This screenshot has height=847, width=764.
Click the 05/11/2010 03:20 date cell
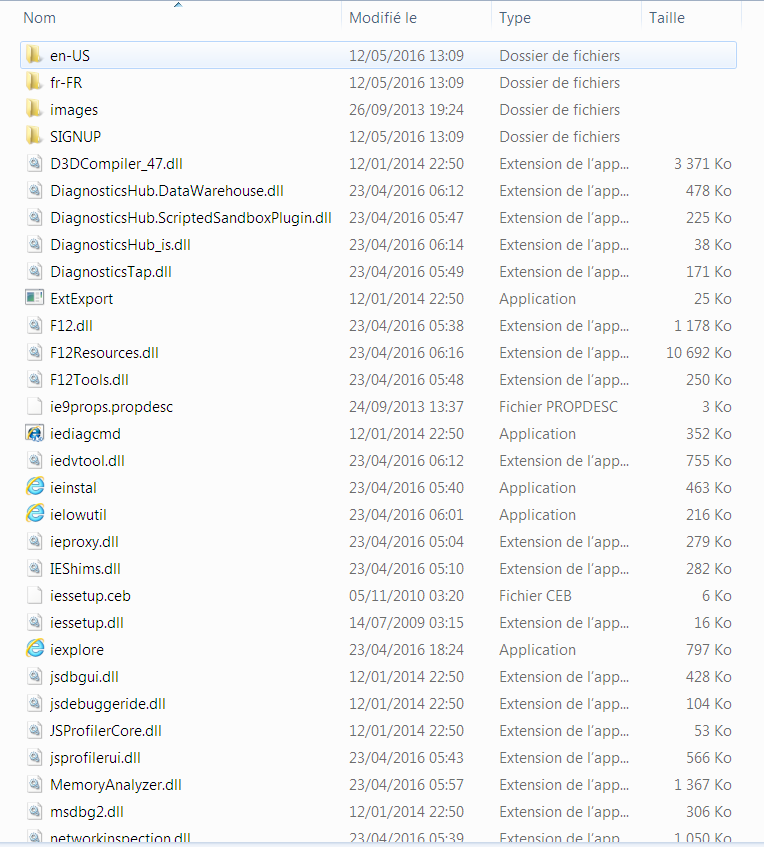(406, 596)
